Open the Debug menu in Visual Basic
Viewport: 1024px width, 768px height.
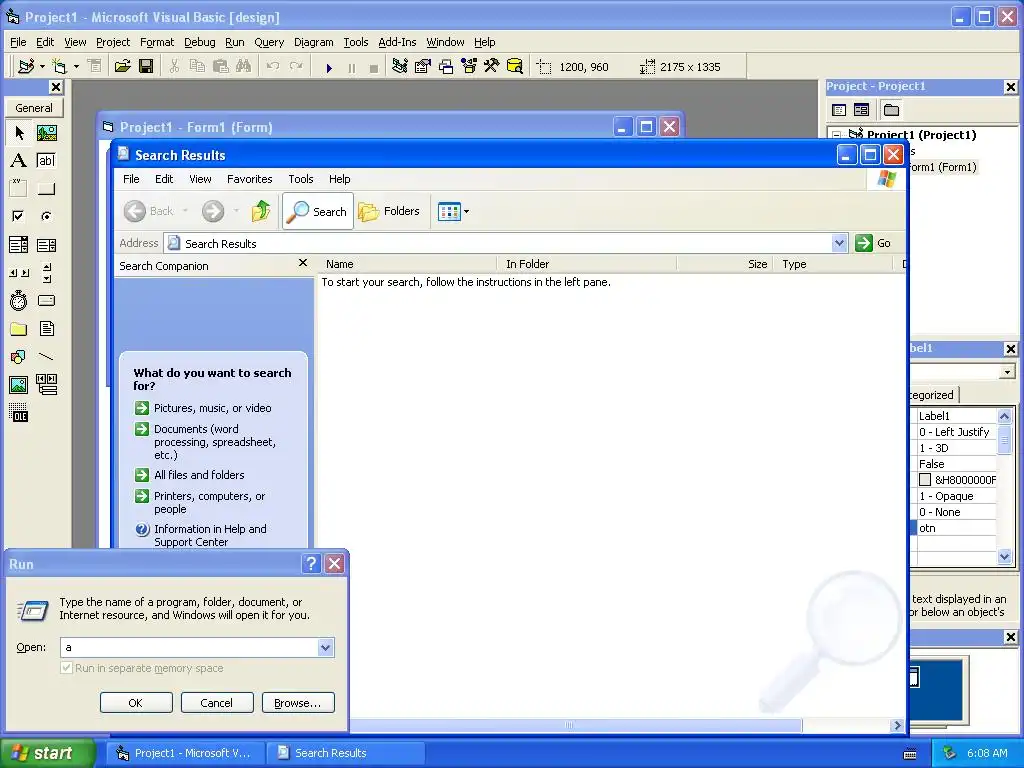[199, 42]
